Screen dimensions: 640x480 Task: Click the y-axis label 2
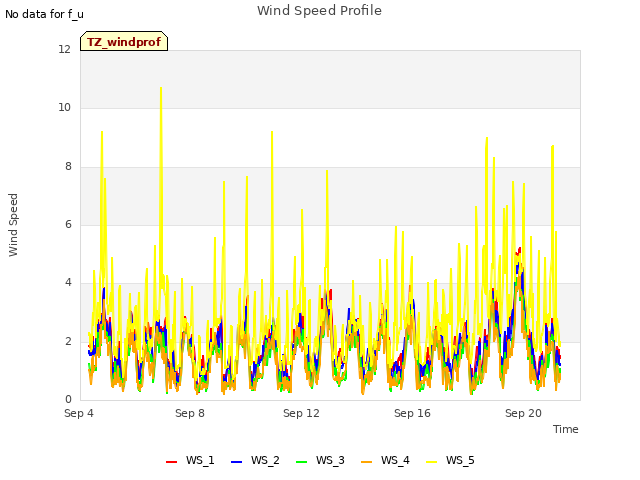[x=68, y=341]
